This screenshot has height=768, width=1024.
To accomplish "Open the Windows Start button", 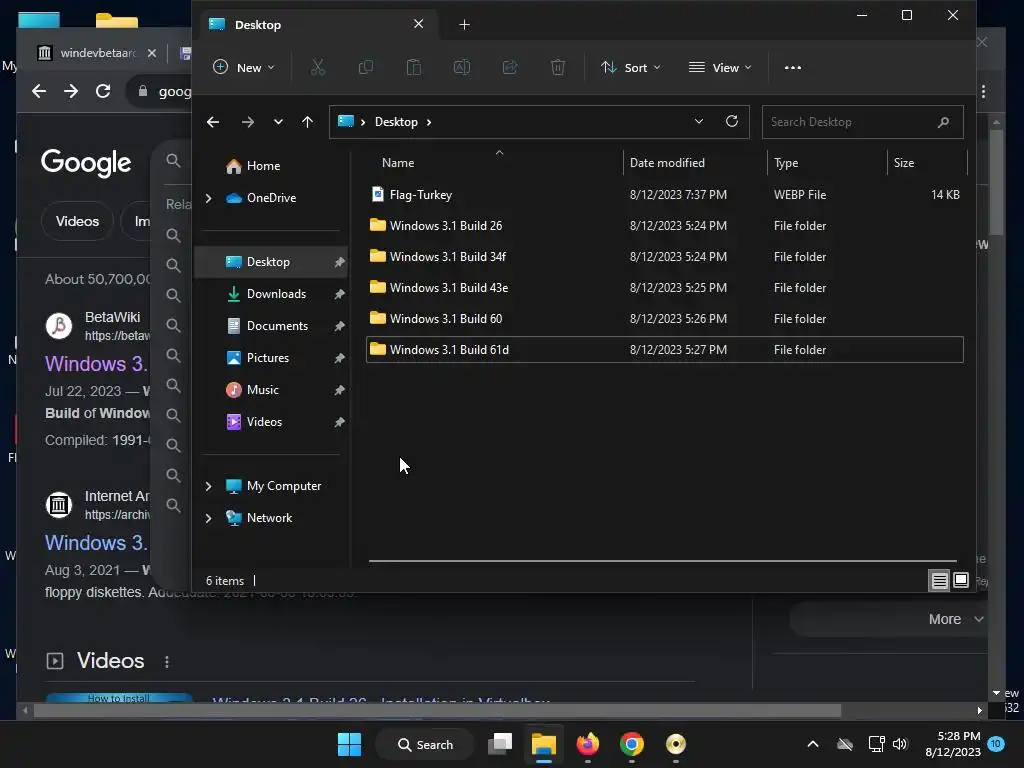I will [349, 744].
